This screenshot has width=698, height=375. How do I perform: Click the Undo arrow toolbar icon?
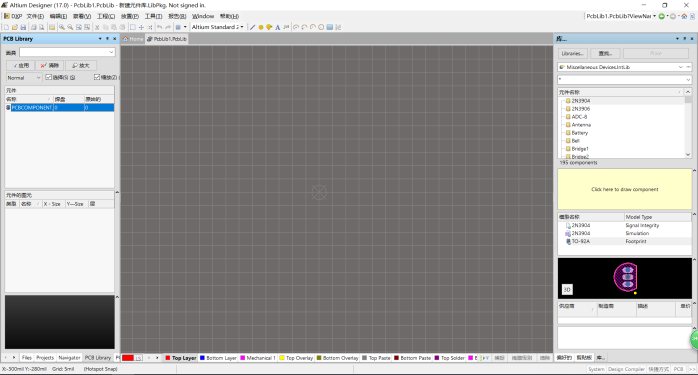pyautogui.click(x=159, y=27)
